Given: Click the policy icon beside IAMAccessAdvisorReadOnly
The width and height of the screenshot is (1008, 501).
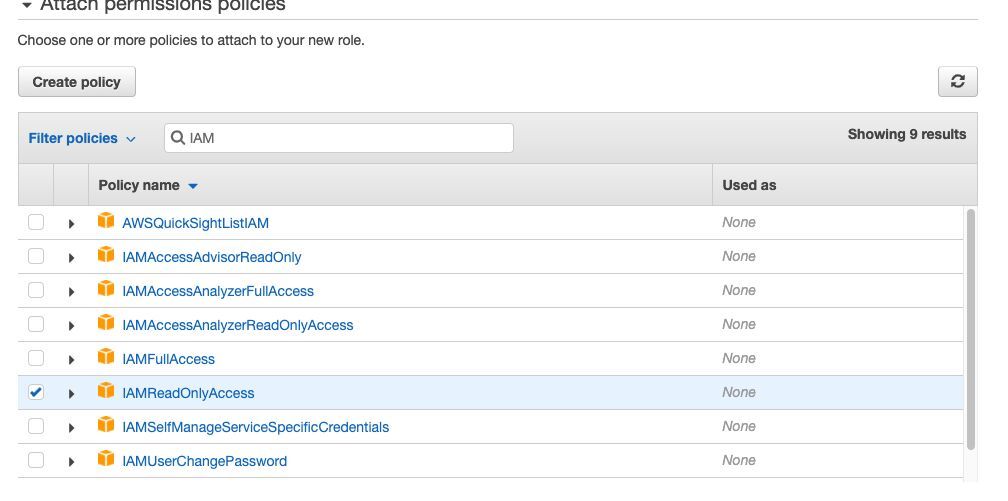Looking at the screenshot, I should pyautogui.click(x=106, y=256).
